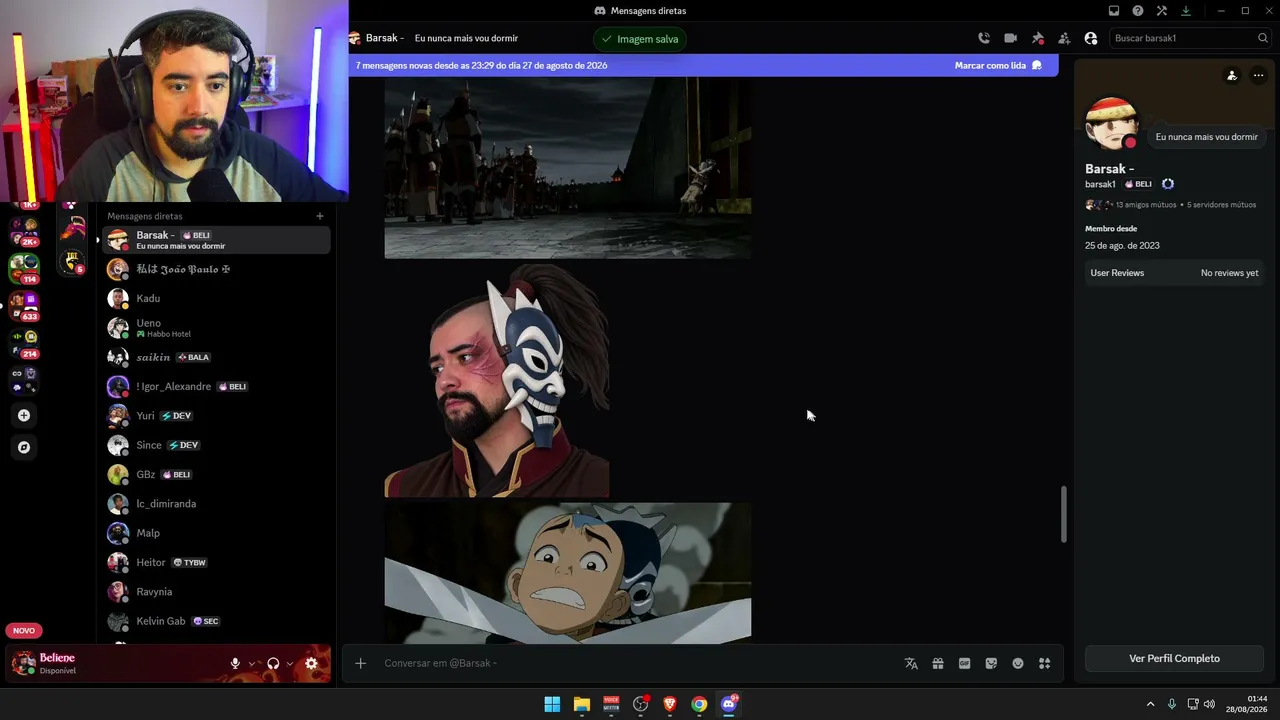
Task: Expand audio output options arrow
Action: click(x=290, y=663)
